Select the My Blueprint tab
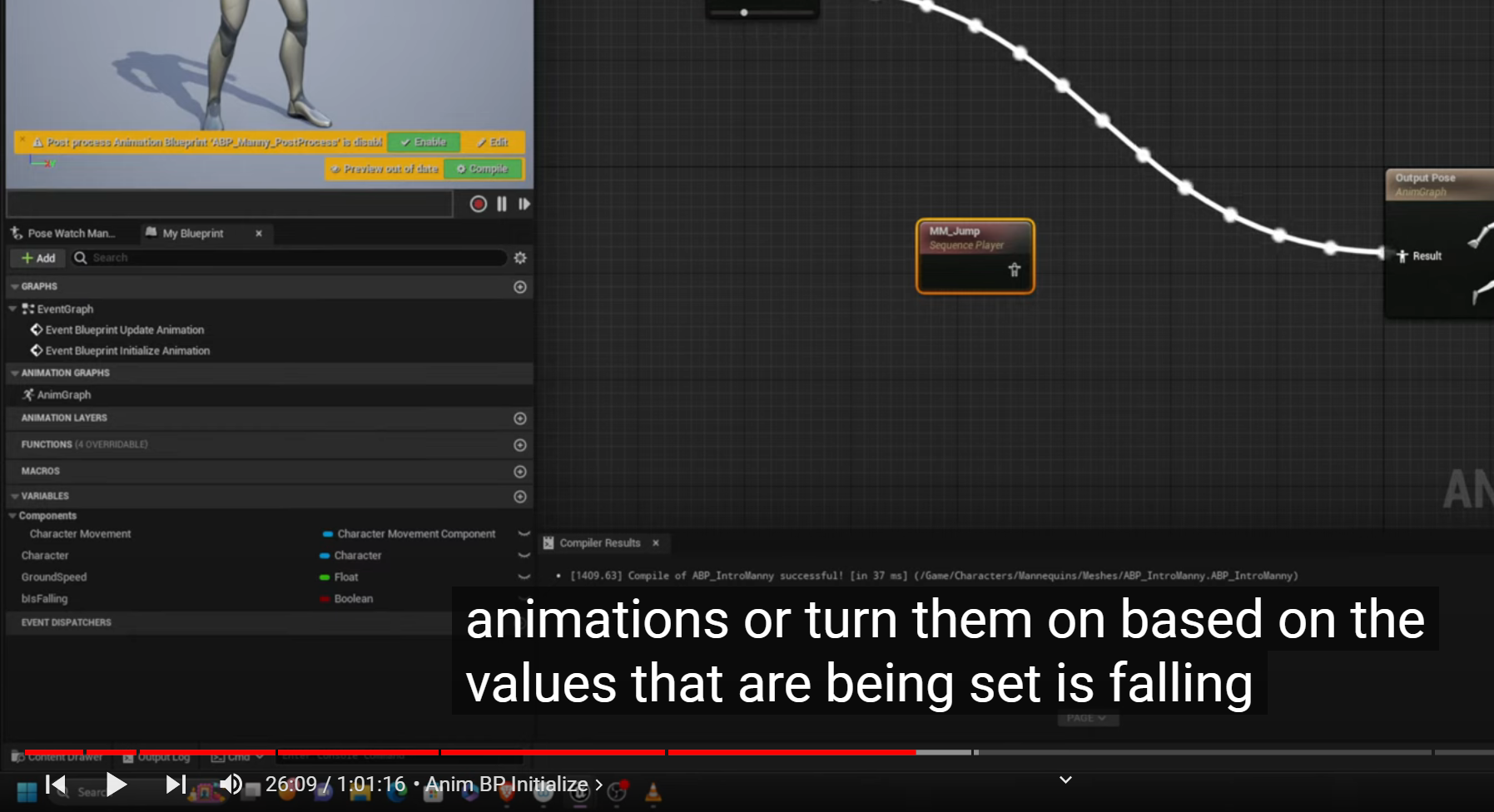The width and height of the screenshot is (1494, 812). click(x=193, y=234)
